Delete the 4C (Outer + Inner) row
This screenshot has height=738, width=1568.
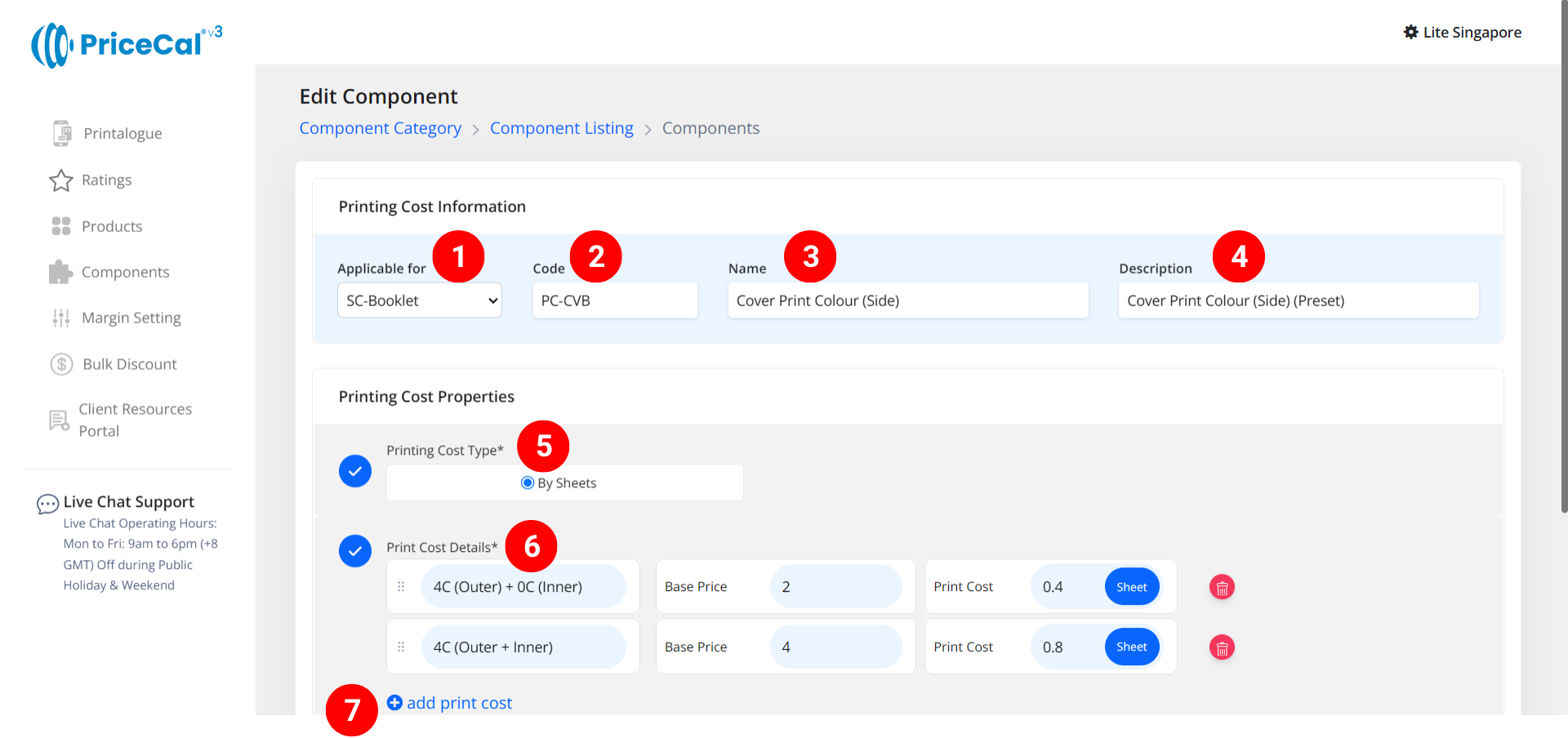click(1222, 647)
